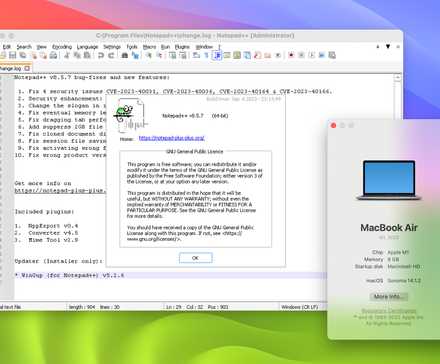Click the Mime Tool v2.9 line
Image resolution: width=440 pixels, height=364 pixels.
(x=47, y=240)
